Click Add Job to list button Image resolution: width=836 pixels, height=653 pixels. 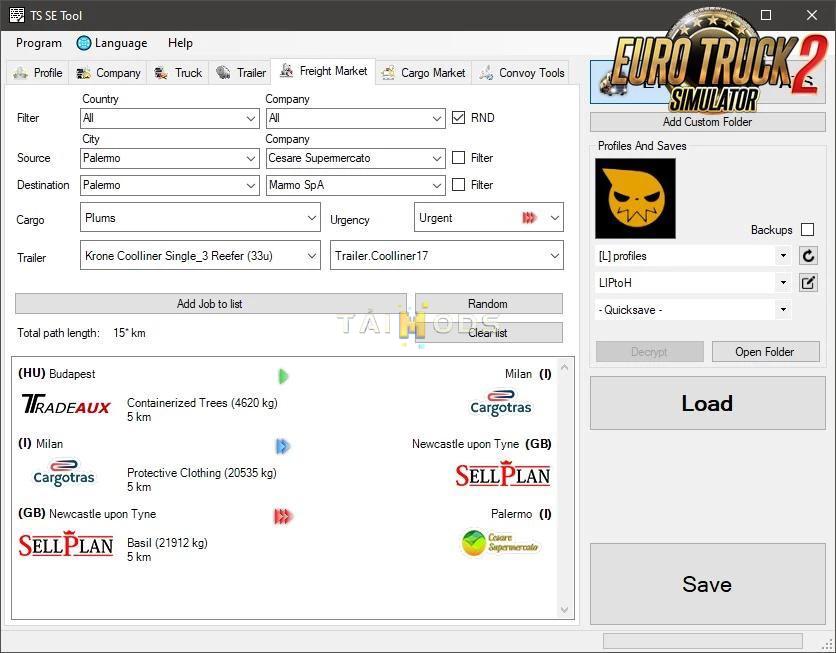pos(211,304)
